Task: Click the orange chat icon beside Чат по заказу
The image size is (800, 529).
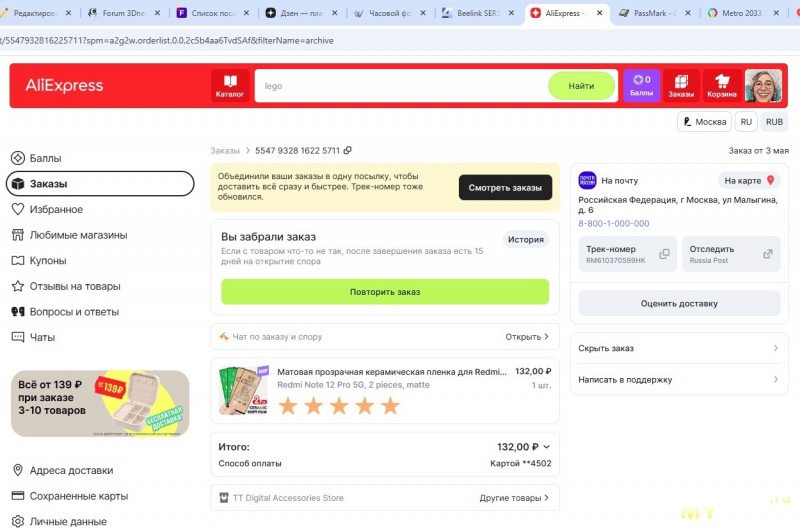Action: (x=224, y=337)
